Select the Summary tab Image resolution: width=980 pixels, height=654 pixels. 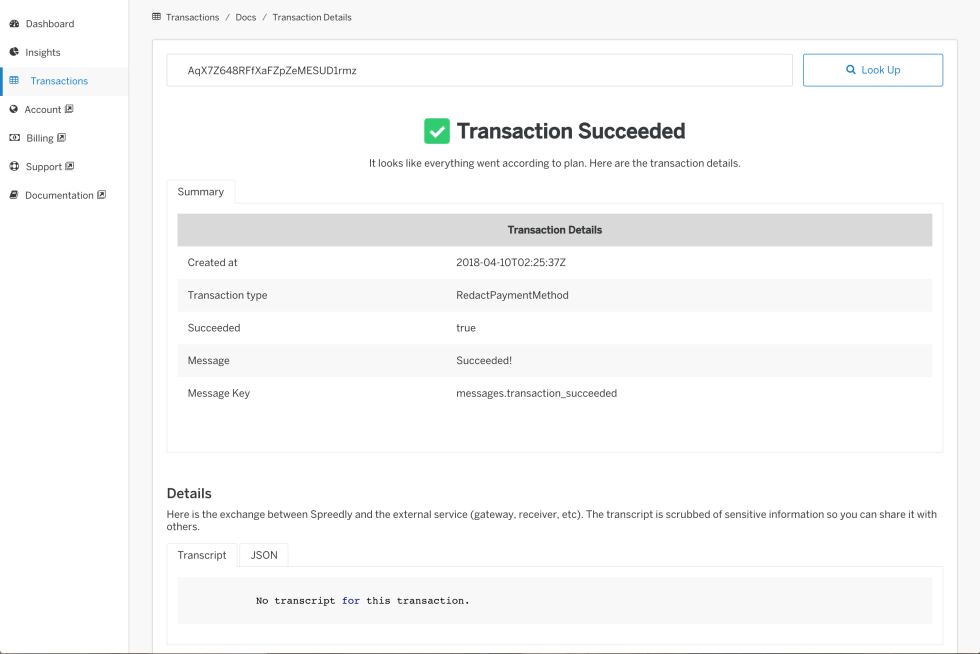(201, 192)
